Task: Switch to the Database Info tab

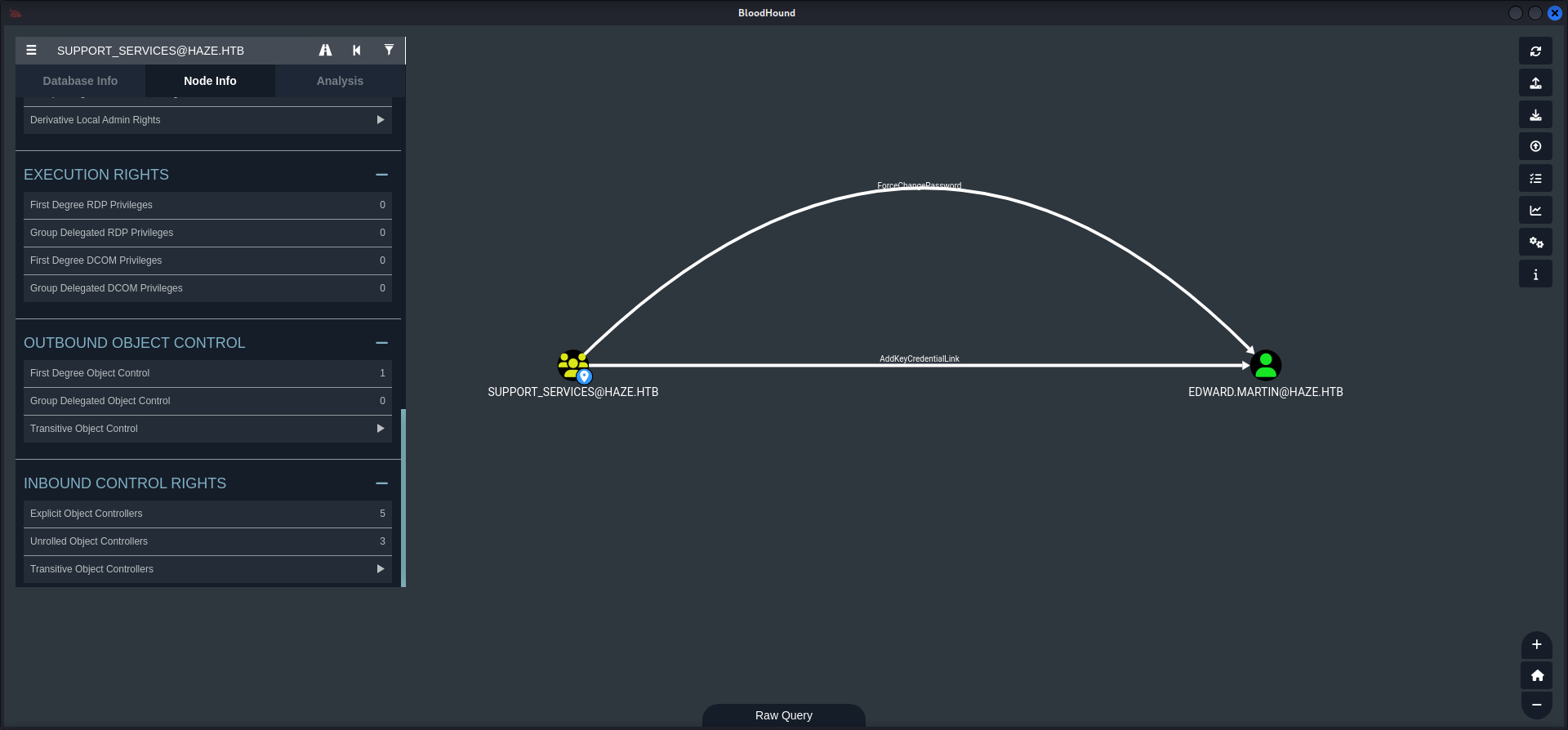Action: (80, 81)
